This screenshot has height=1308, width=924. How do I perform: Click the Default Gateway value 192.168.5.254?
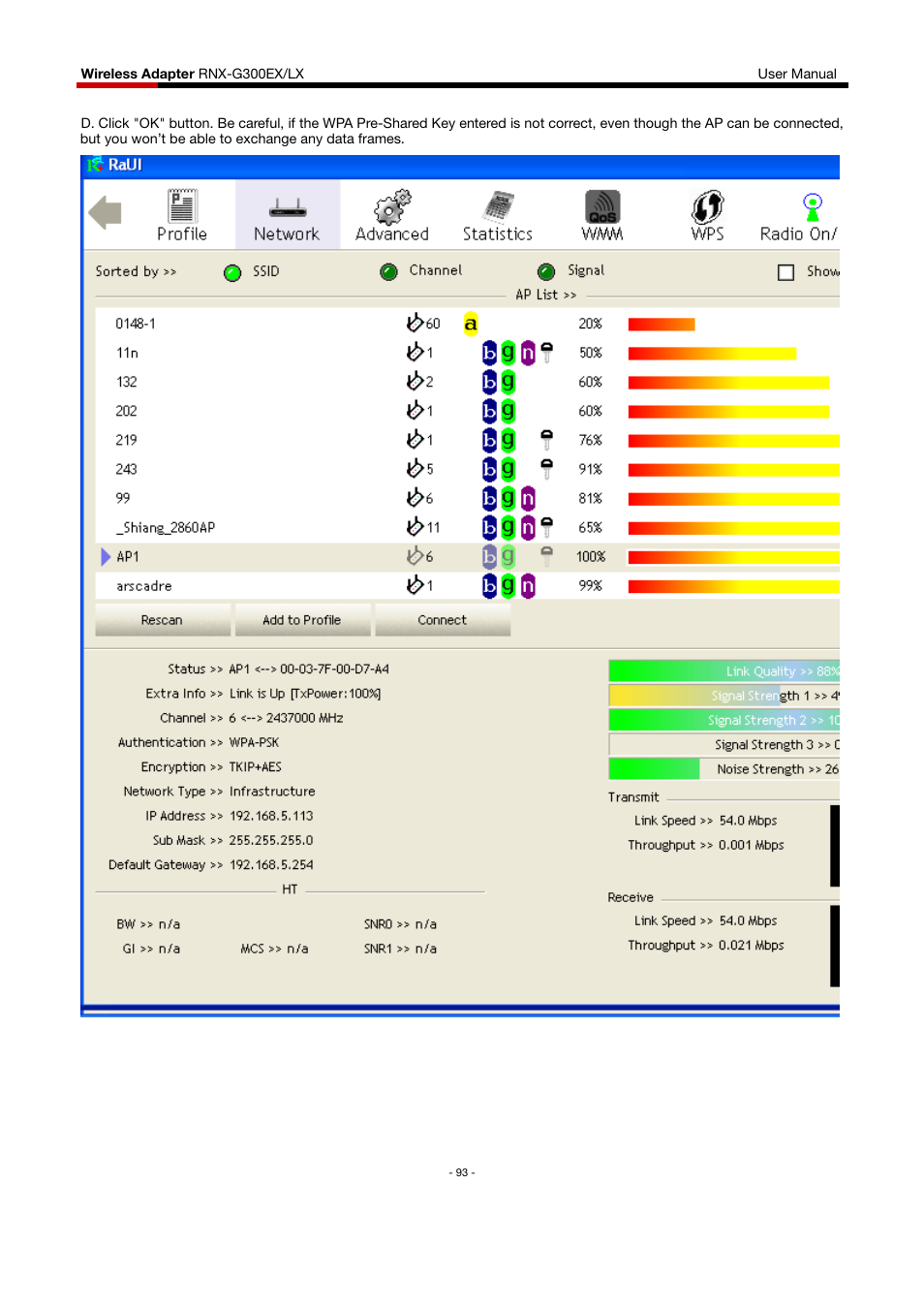[271, 864]
